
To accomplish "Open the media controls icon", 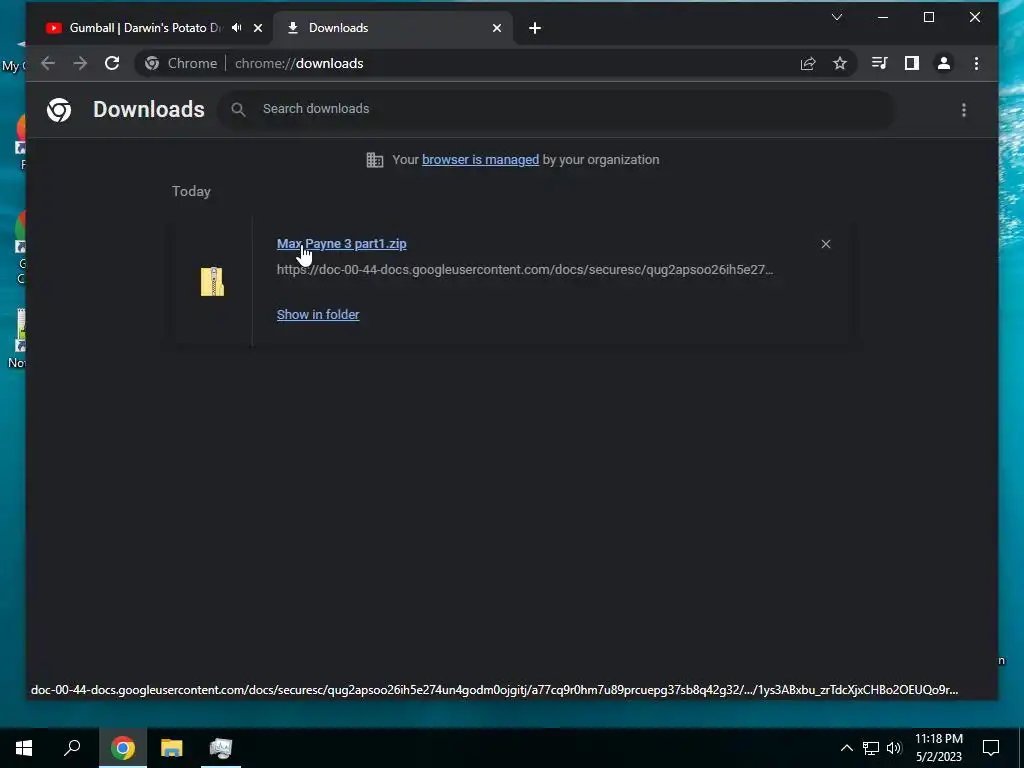I will 880,63.
